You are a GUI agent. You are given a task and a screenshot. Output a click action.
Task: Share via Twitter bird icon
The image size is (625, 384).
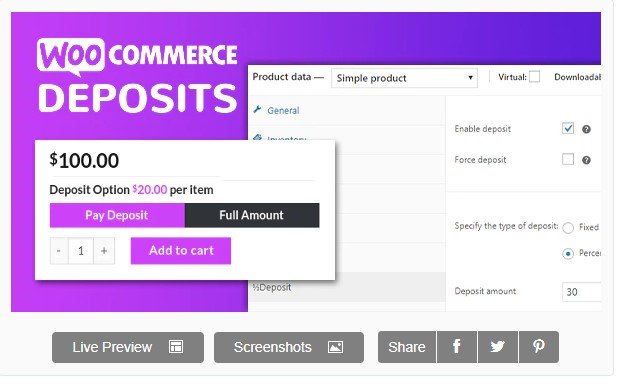[x=498, y=347]
